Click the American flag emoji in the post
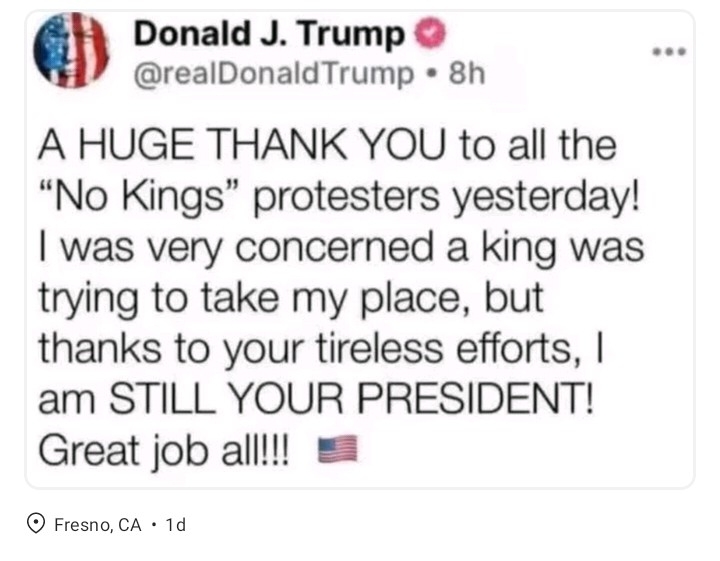This screenshot has height=561, width=720. [337, 450]
